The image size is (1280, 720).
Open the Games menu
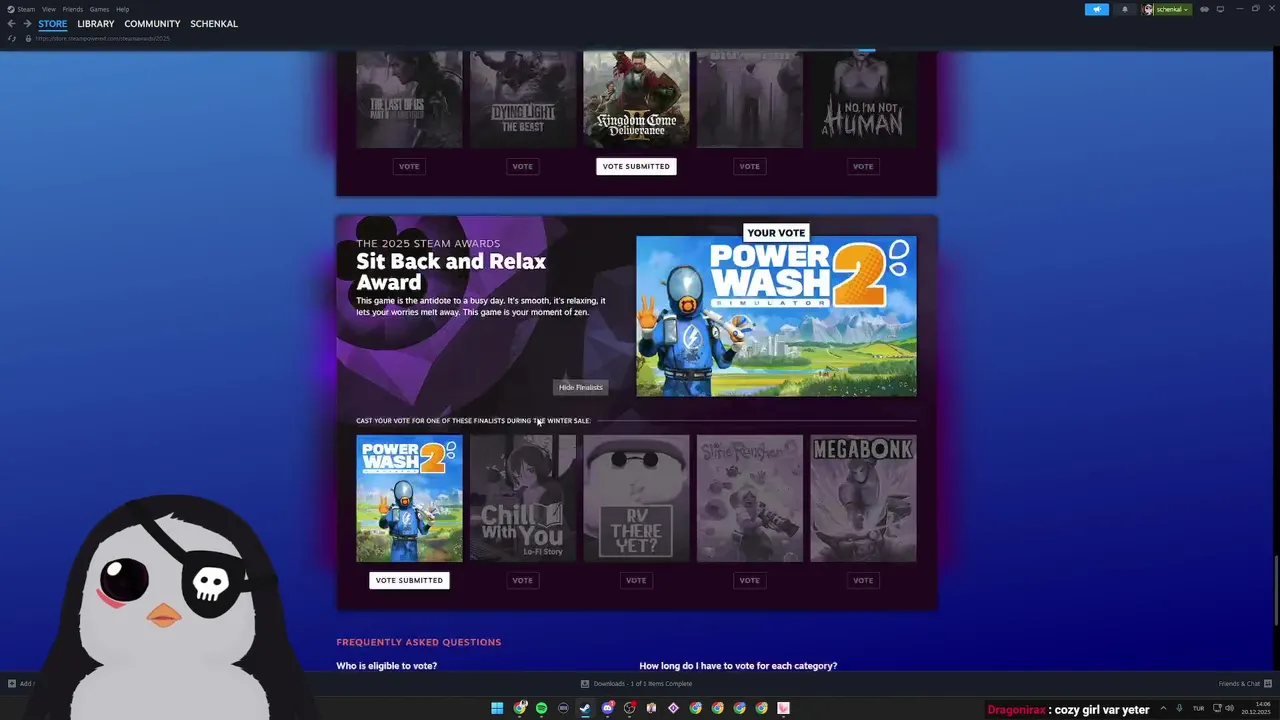[99, 9]
